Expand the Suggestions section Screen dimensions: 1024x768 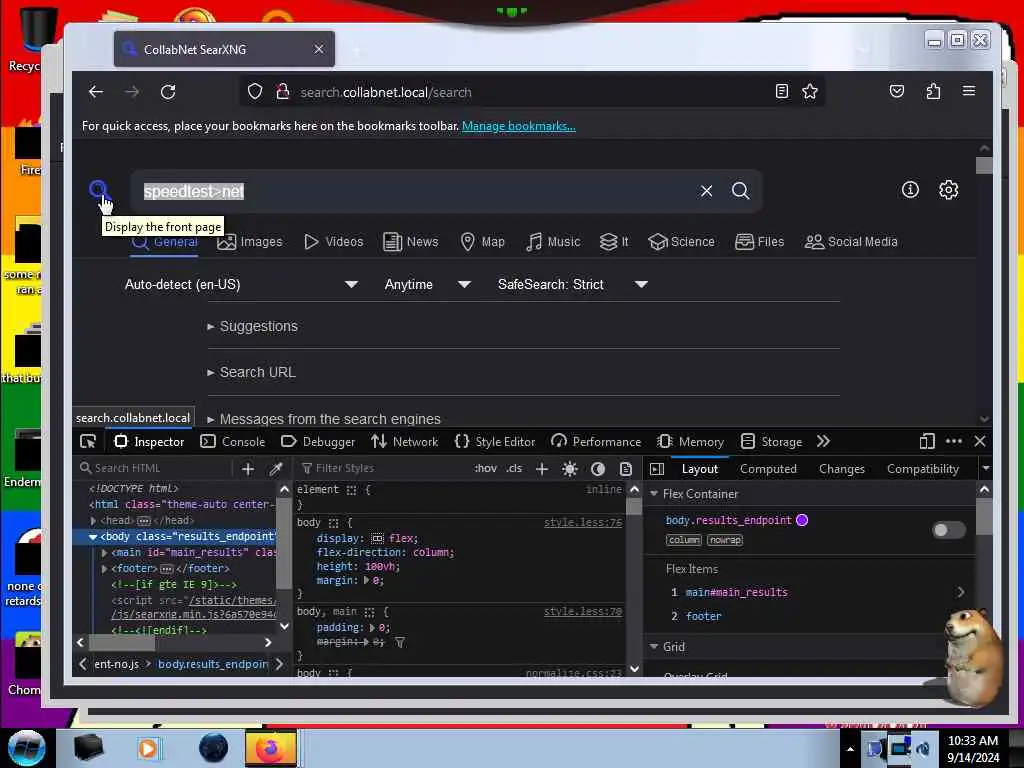click(x=252, y=326)
